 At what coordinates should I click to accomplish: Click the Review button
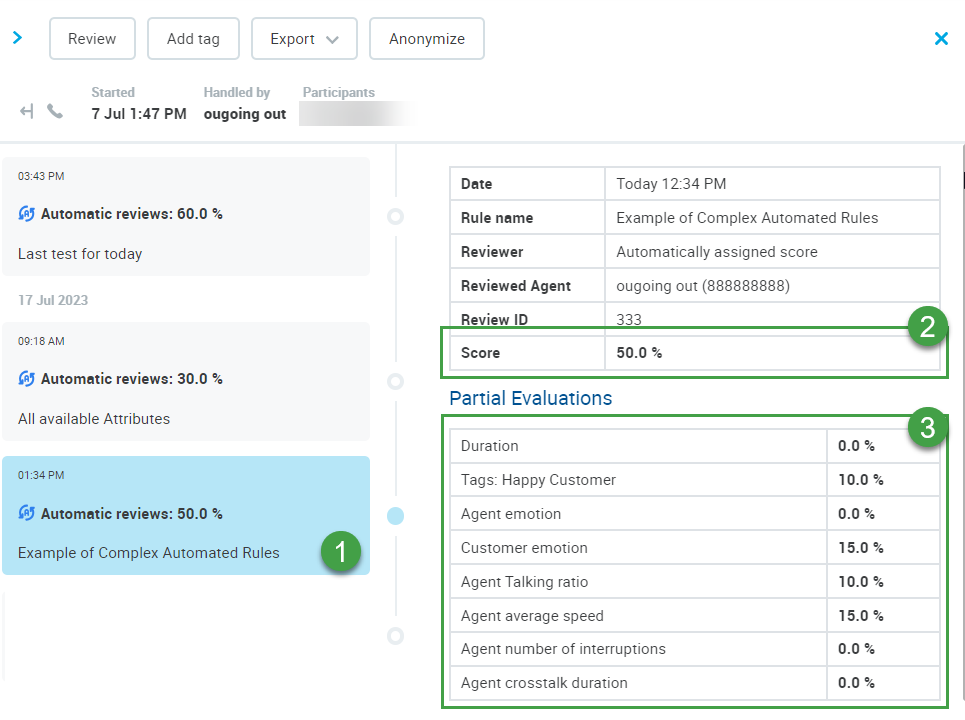pos(92,39)
